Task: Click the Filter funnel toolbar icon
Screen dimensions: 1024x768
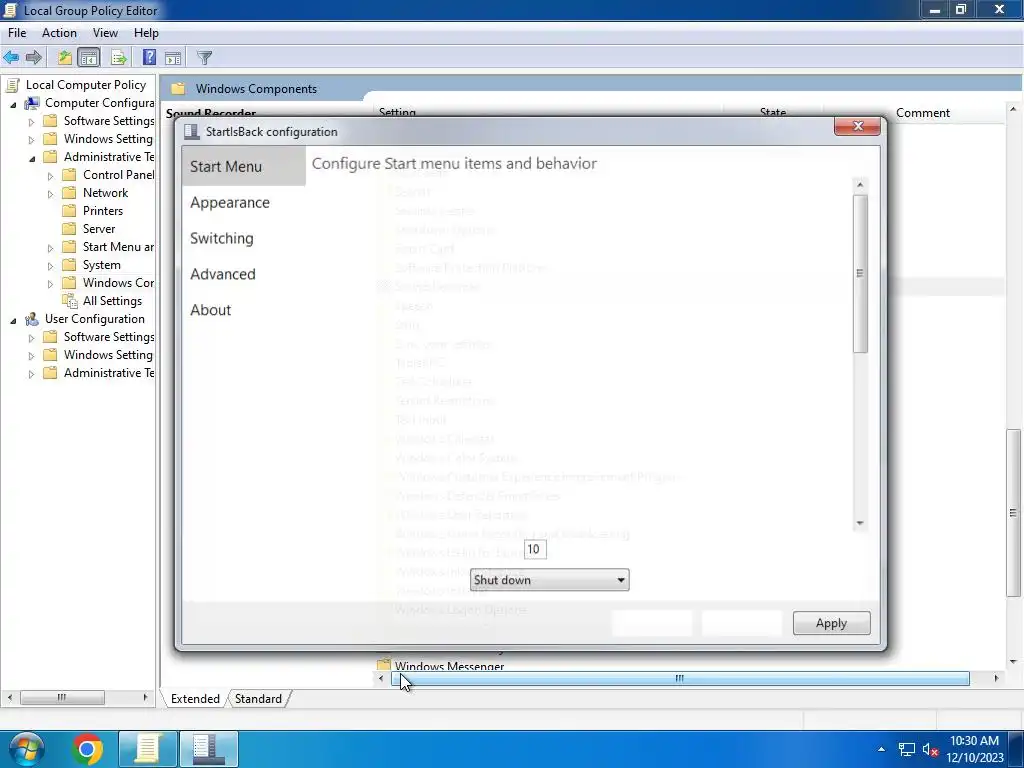Action: coord(204,57)
